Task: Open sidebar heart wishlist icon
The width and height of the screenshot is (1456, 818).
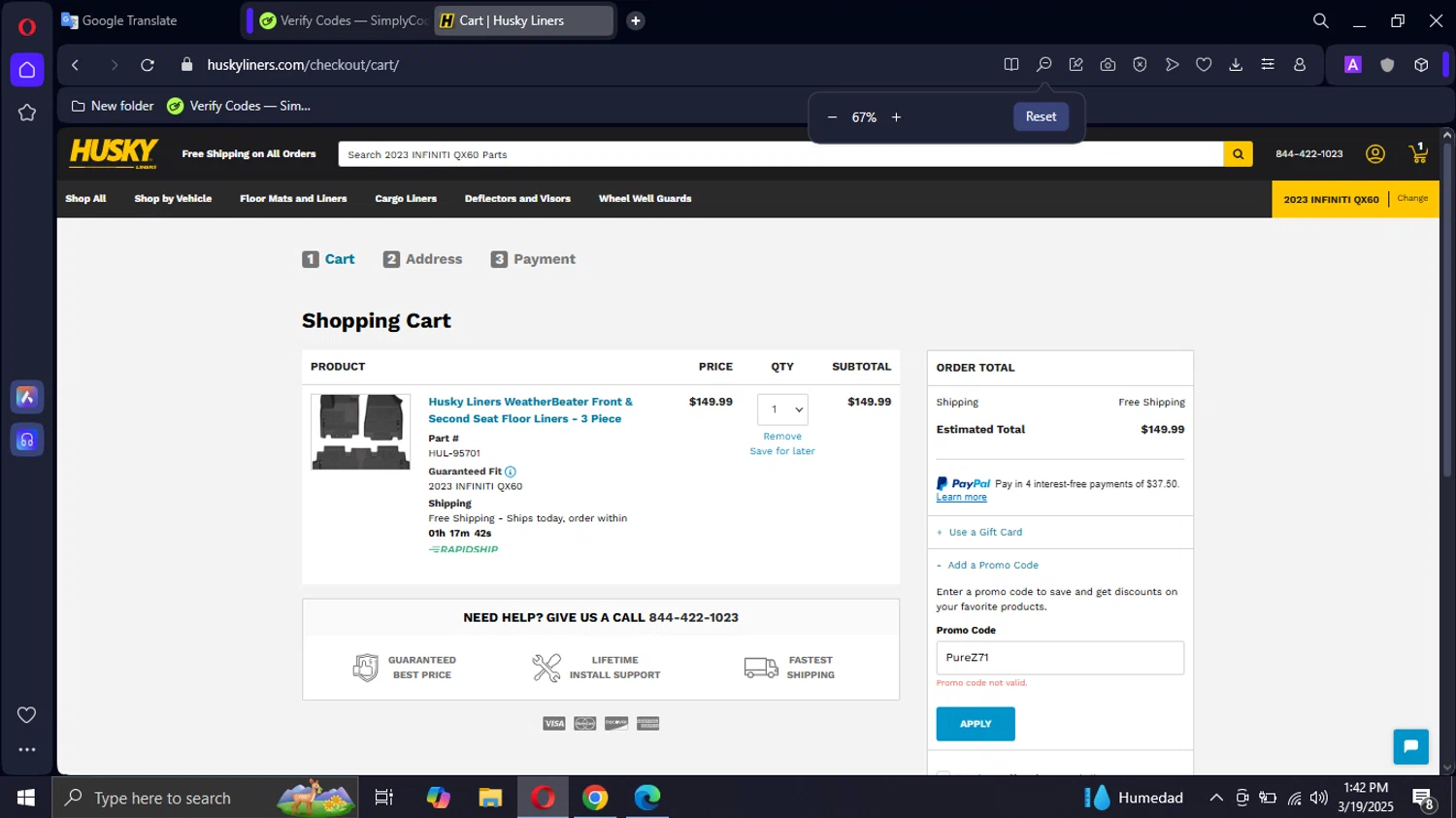Action: (27, 715)
